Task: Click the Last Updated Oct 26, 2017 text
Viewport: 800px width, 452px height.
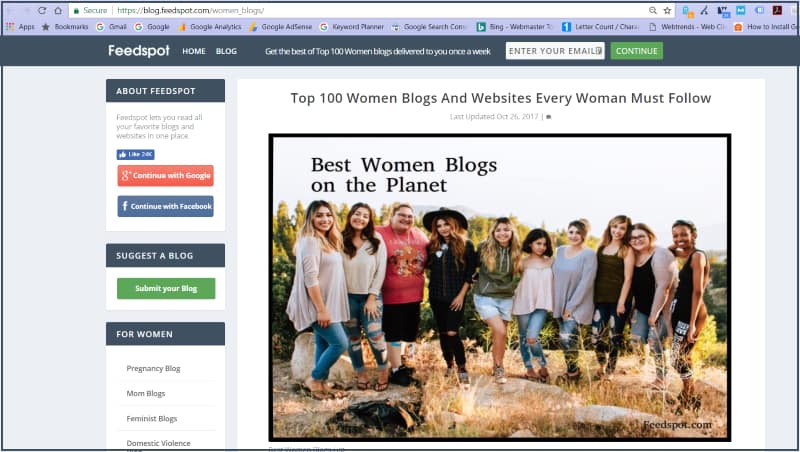Action: pyautogui.click(x=494, y=117)
